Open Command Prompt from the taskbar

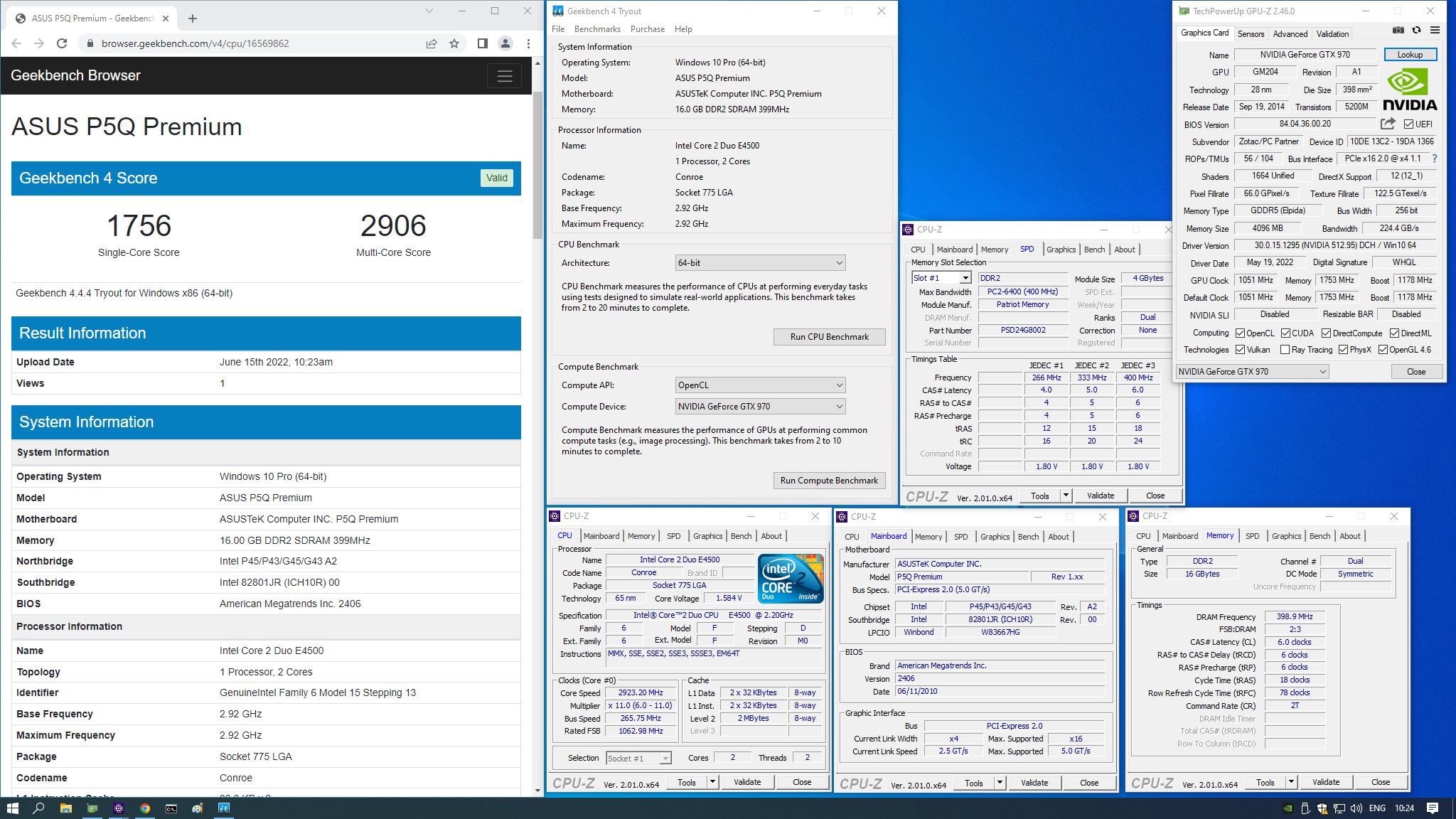coord(171,808)
